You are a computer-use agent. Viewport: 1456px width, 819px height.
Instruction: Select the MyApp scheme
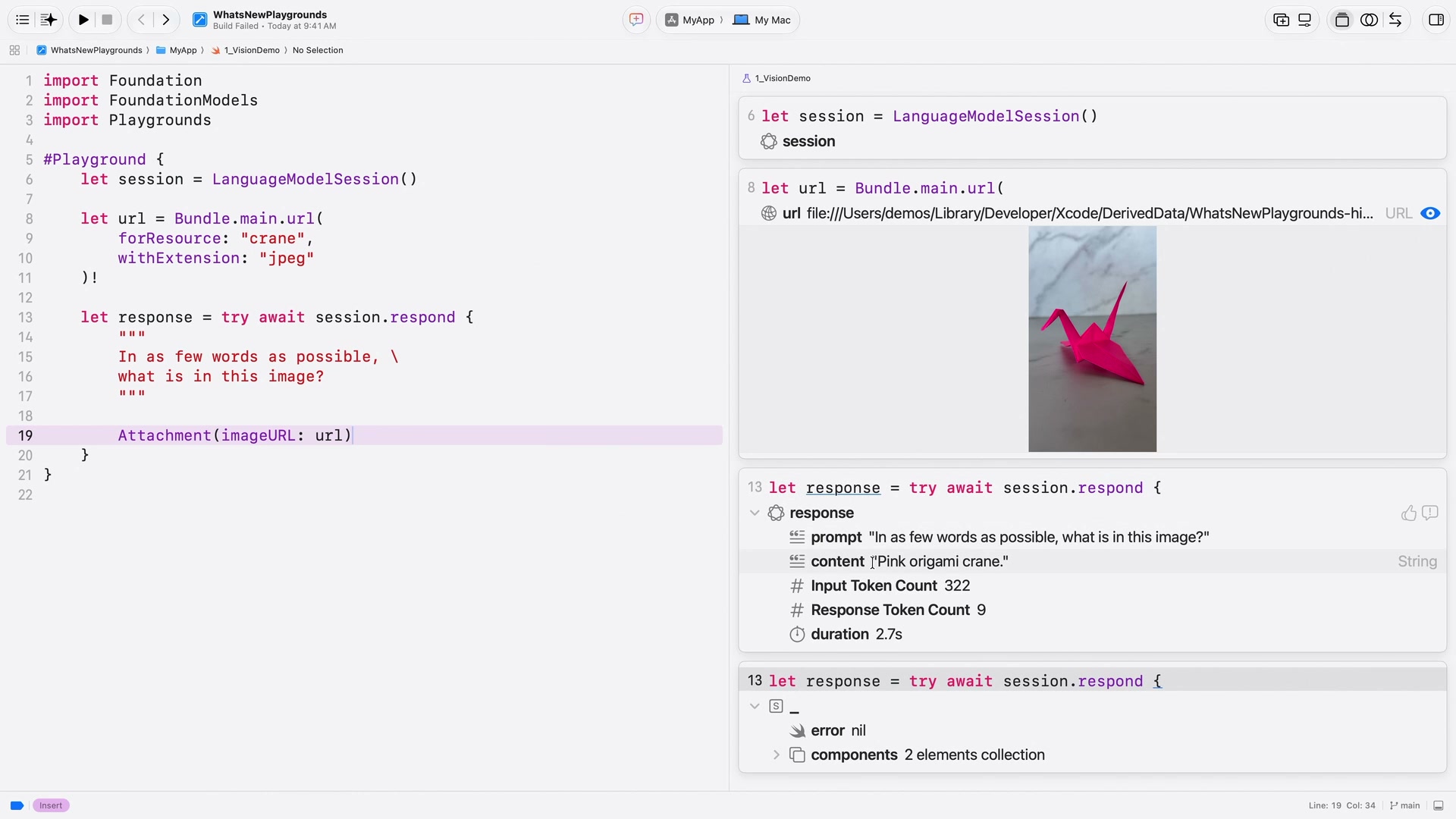coord(690,20)
